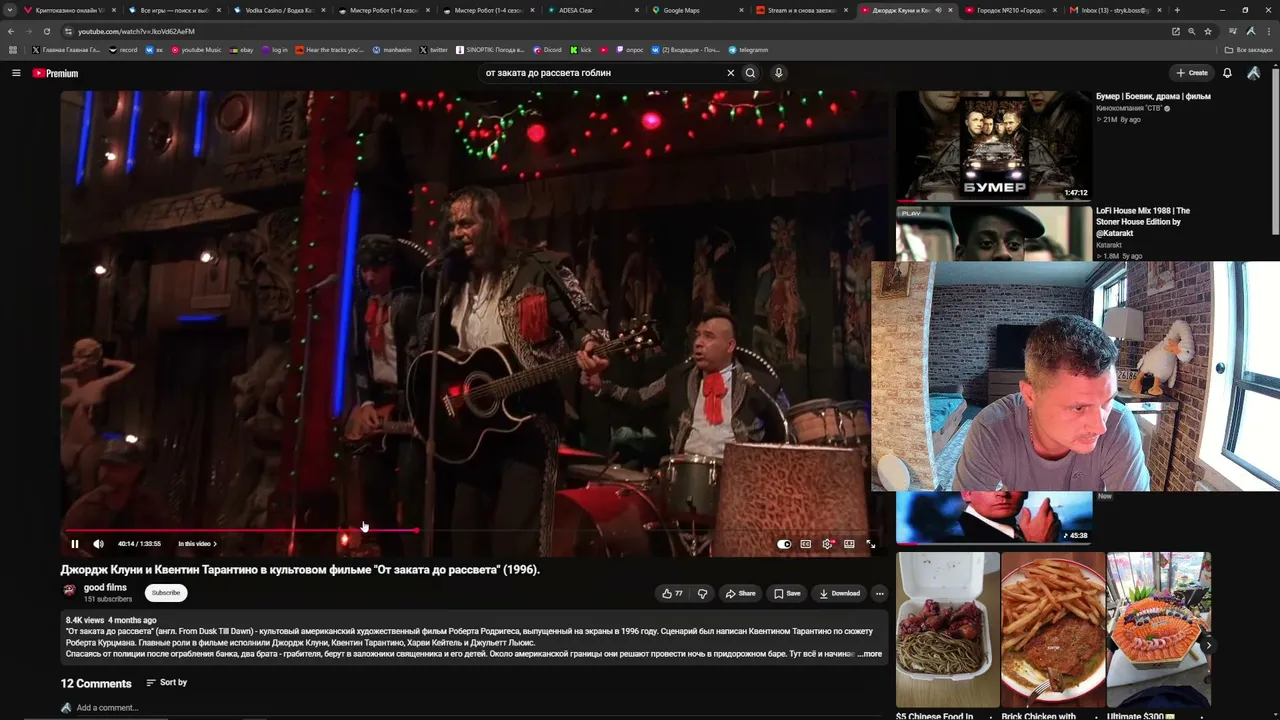Open the Brick Chicken short thumbnail
The image size is (1280, 720).
1053,629
